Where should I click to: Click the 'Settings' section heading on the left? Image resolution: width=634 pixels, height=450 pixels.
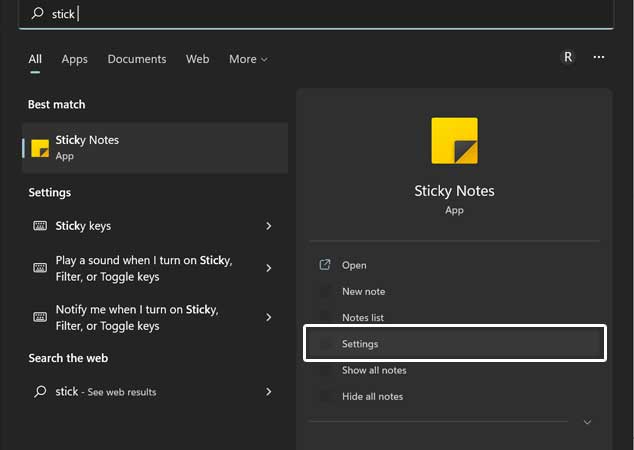pyautogui.click(x=50, y=192)
